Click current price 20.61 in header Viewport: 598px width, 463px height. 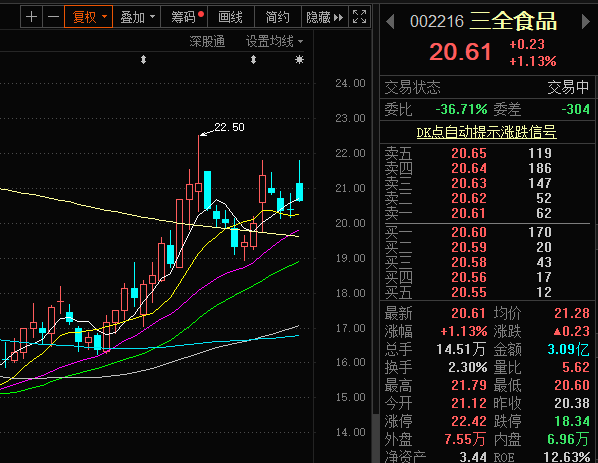coord(460,52)
